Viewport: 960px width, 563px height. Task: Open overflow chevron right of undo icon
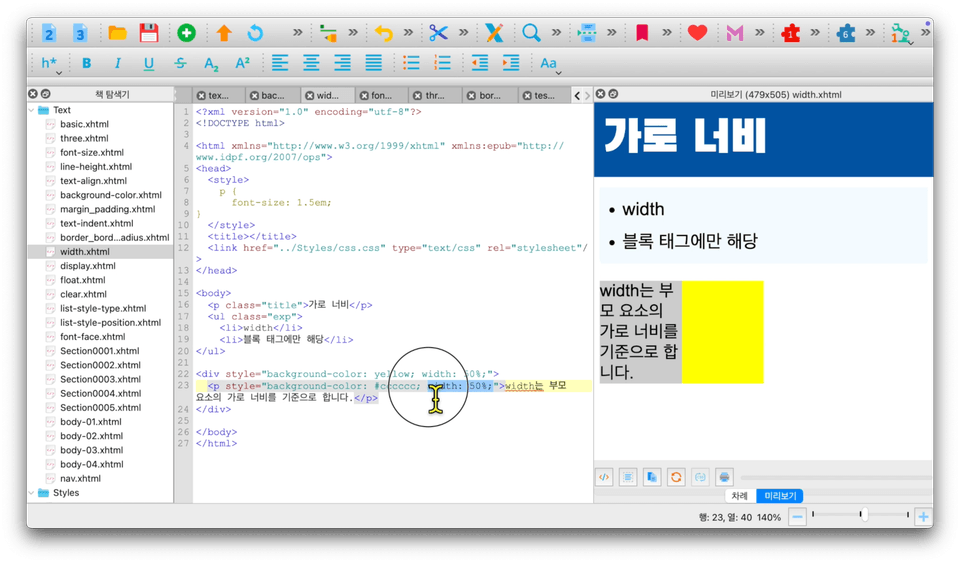point(408,32)
